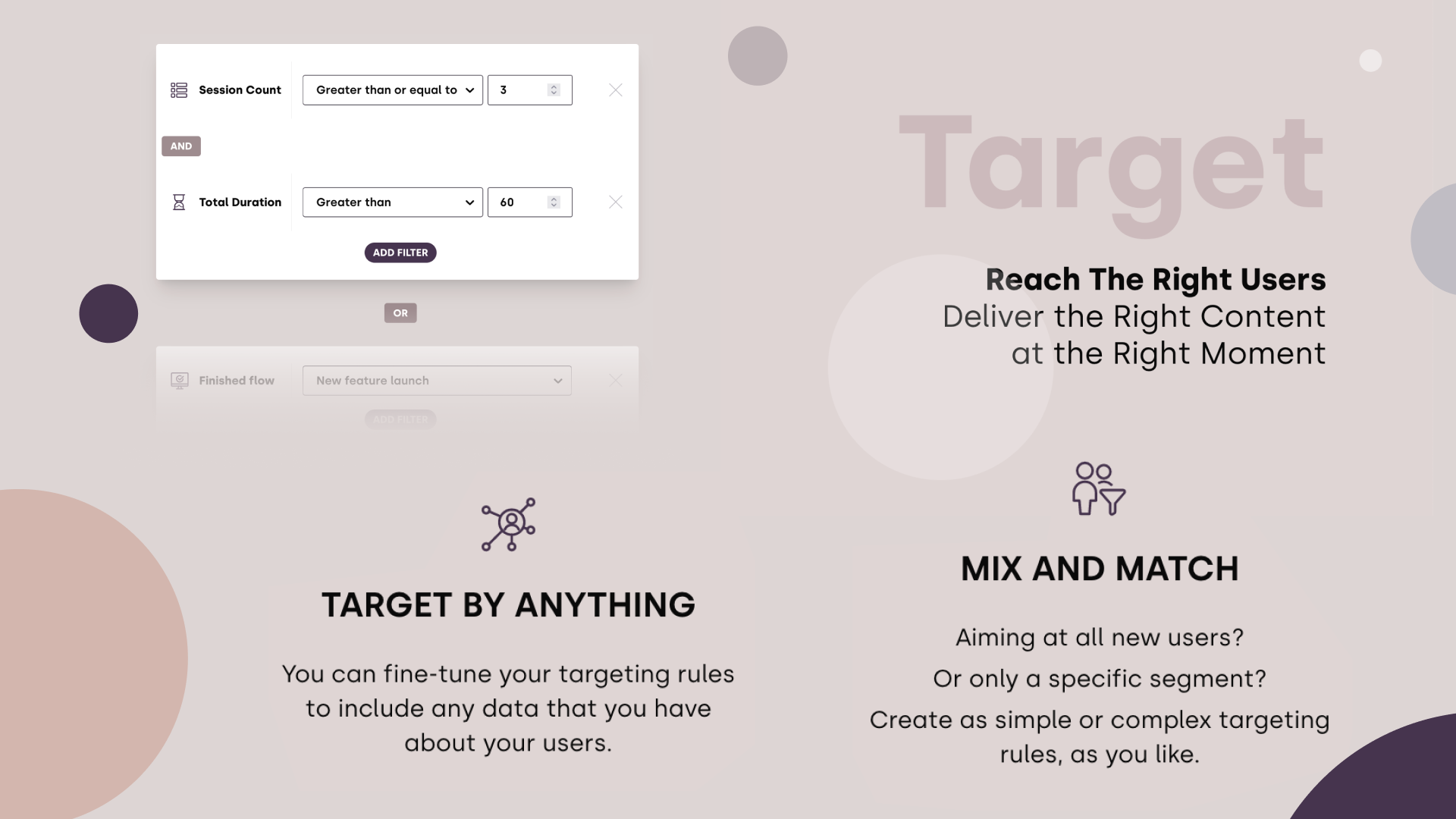Expand the Session Count operator dropdown
This screenshot has width=1456, height=819.
point(393,89)
